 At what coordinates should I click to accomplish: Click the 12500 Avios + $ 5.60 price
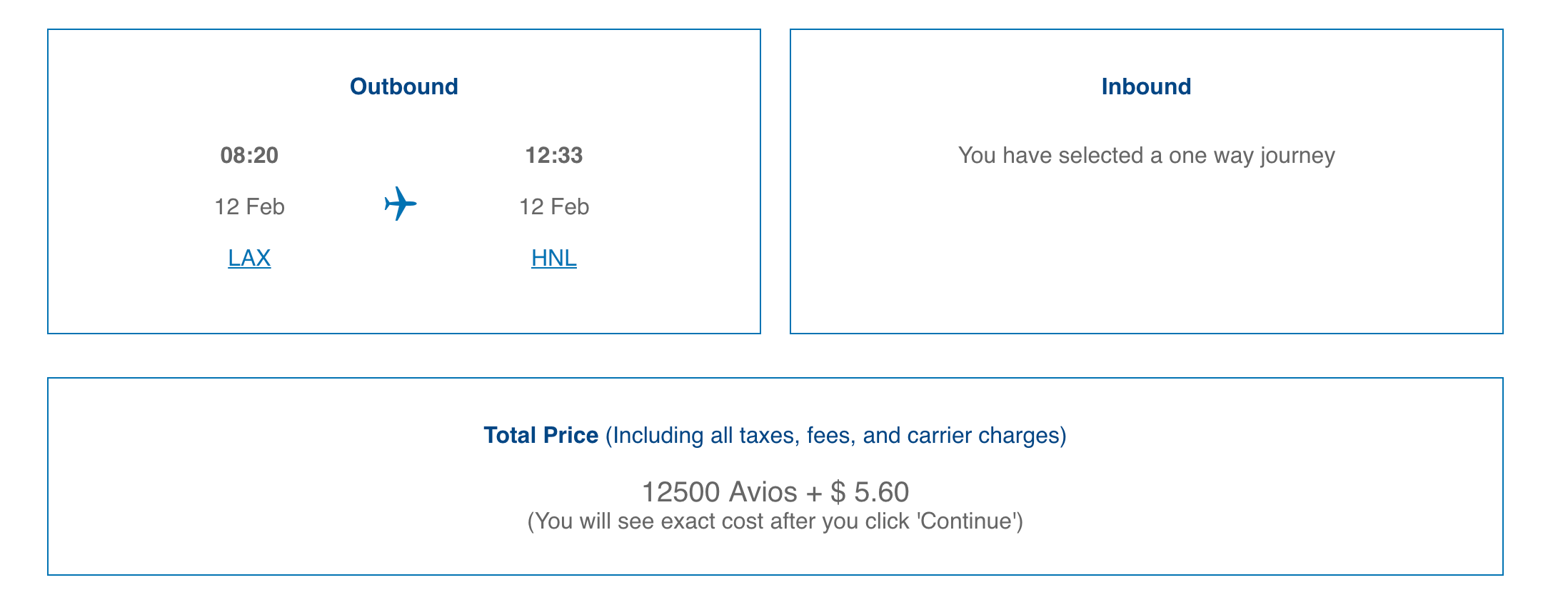tap(775, 491)
